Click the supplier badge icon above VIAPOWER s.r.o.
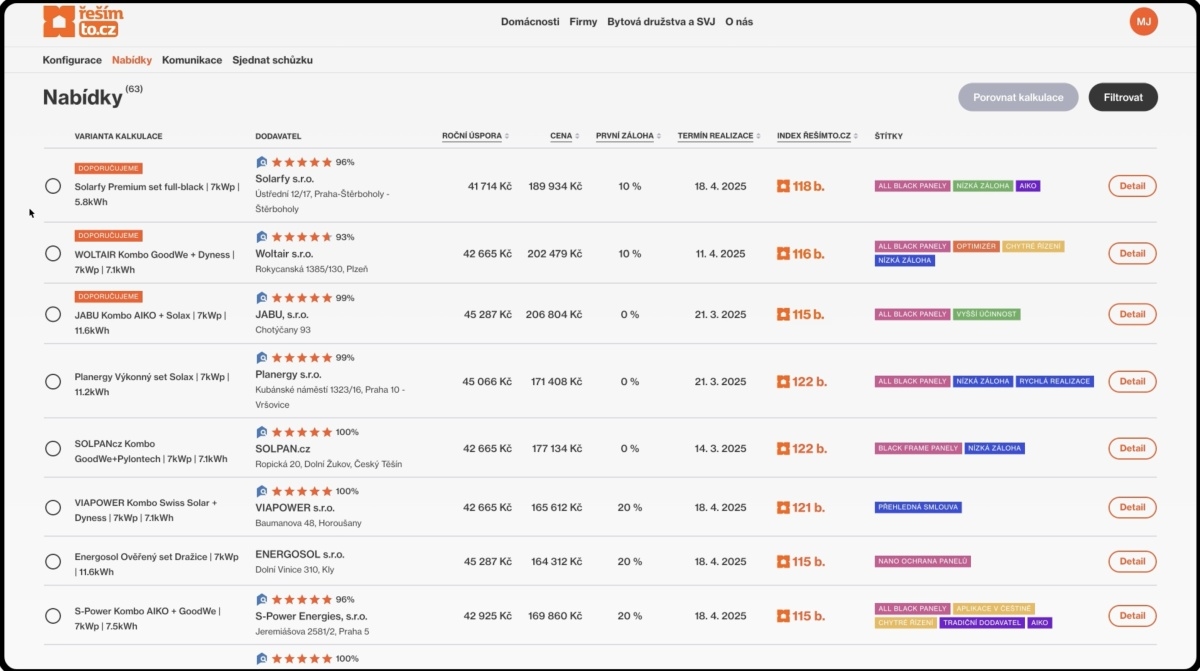Screen dimensions: 1200x671 pyautogui.click(x=262, y=491)
